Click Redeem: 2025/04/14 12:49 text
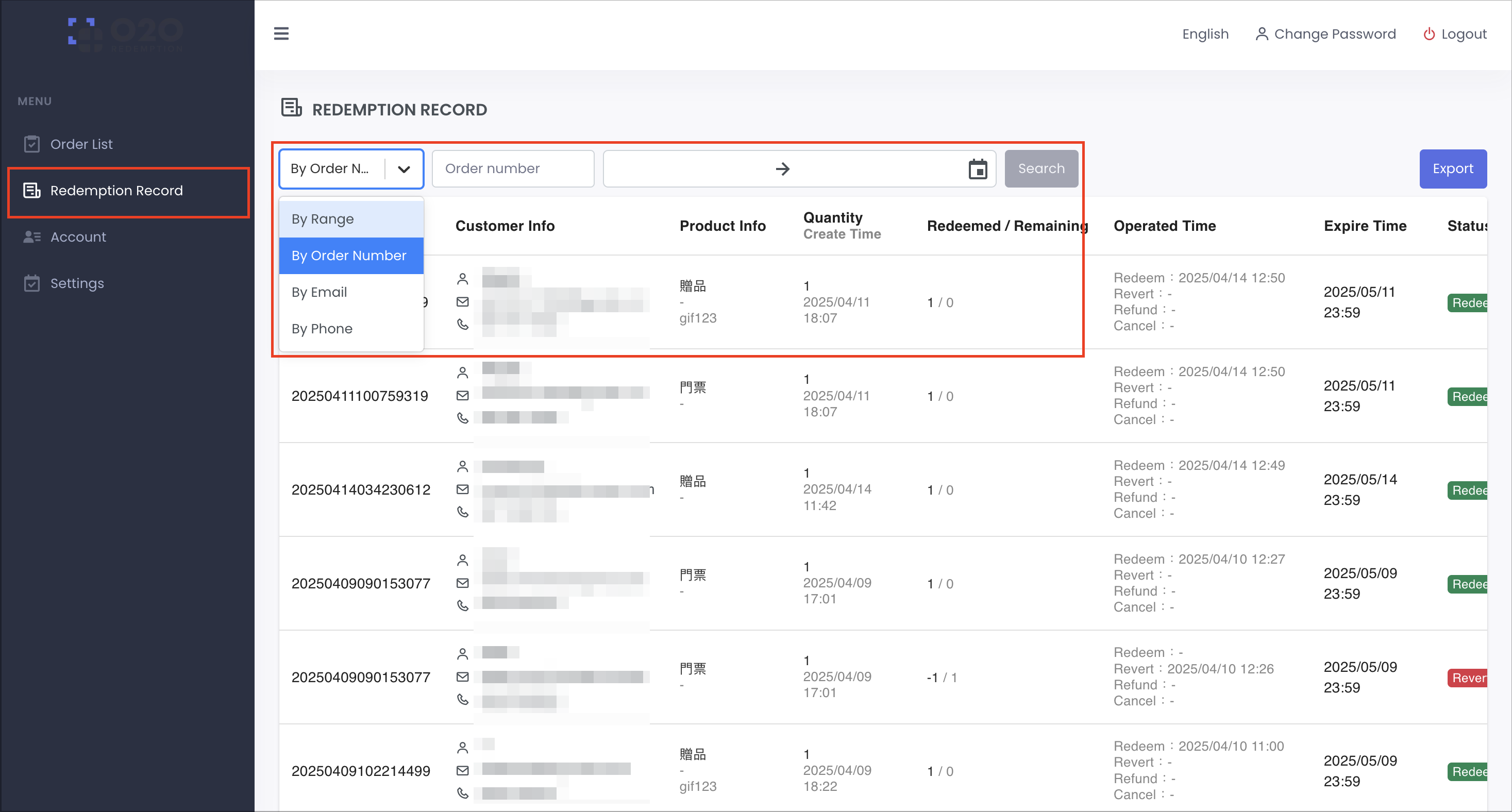 click(1199, 465)
